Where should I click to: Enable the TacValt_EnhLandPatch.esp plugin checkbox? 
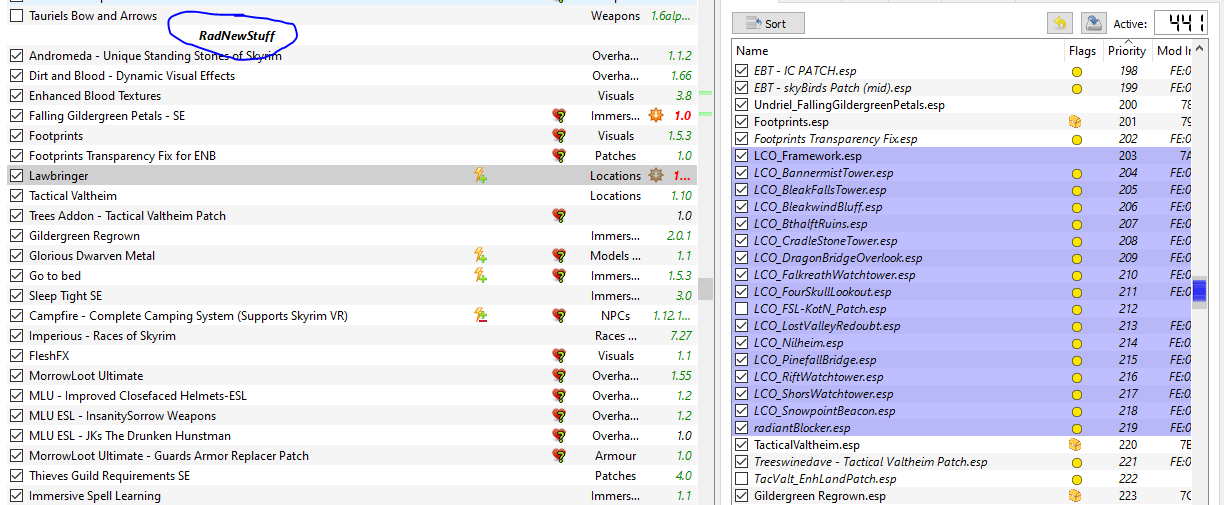click(x=742, y=479)
